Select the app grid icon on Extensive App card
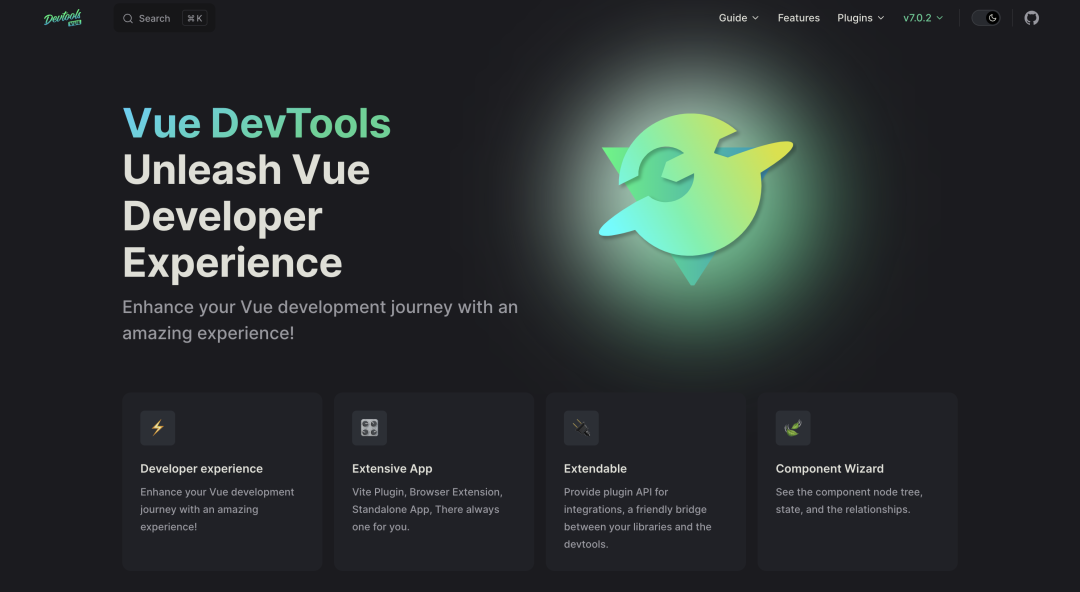 coord(369,428)
